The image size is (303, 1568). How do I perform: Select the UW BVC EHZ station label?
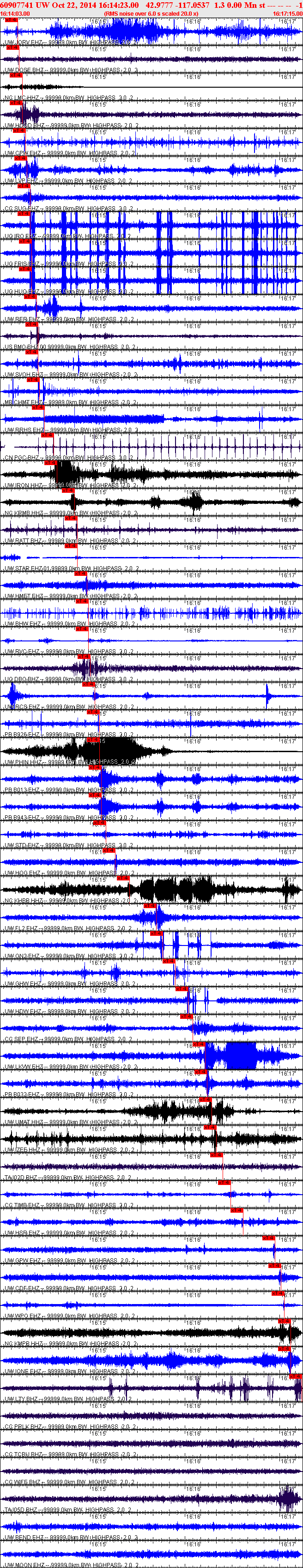tap(69, 651)
